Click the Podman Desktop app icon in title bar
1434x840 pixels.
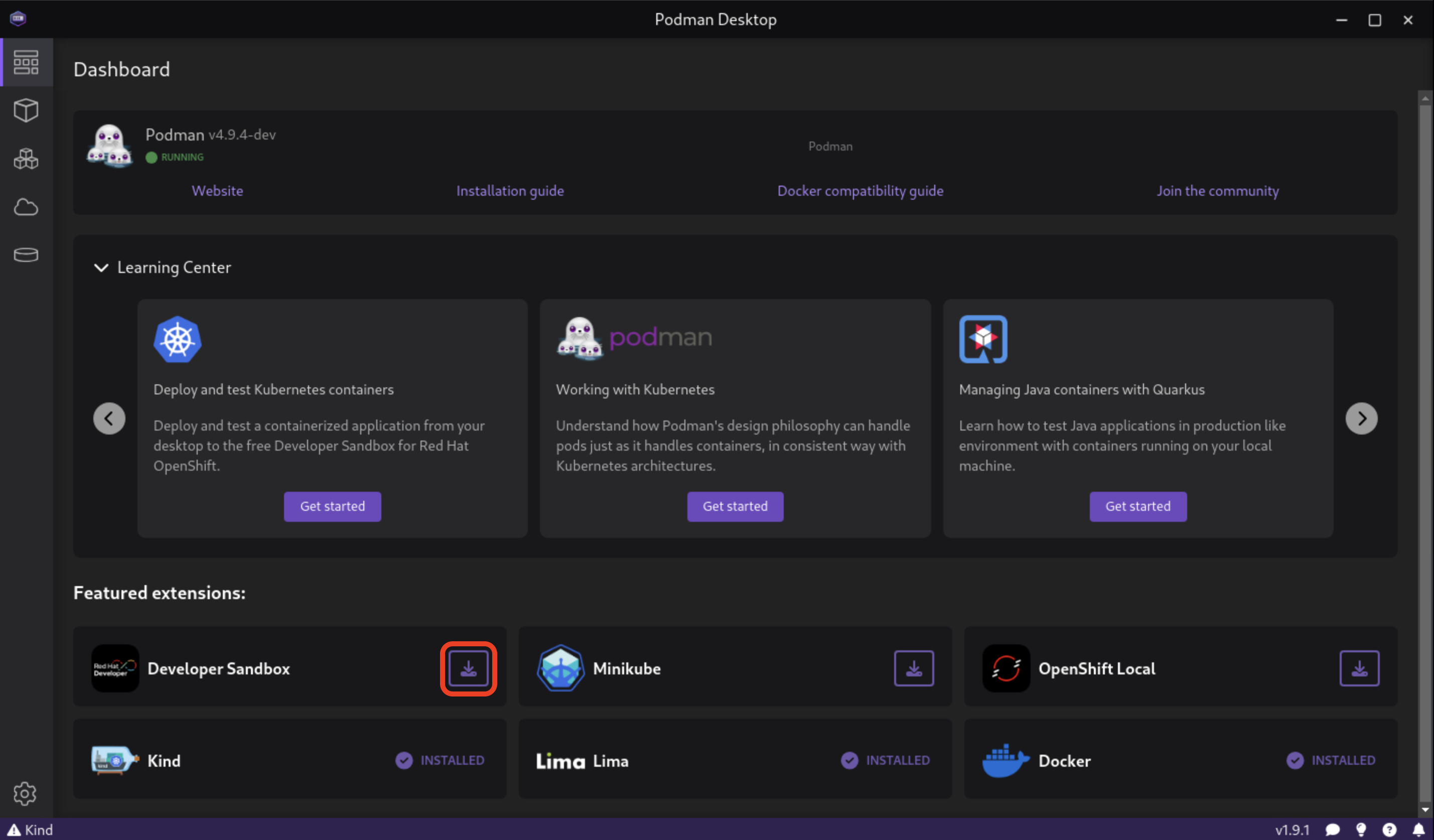pos(18,19)
